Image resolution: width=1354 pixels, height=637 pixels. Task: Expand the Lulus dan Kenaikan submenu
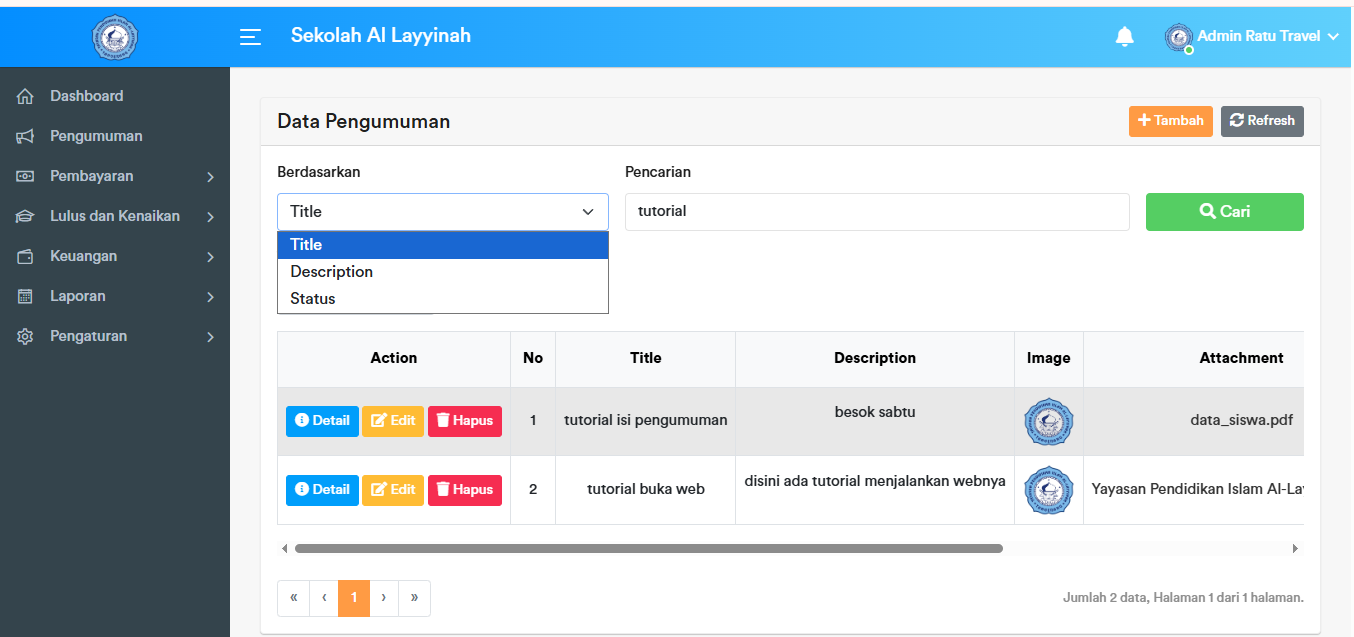[115, 216]
